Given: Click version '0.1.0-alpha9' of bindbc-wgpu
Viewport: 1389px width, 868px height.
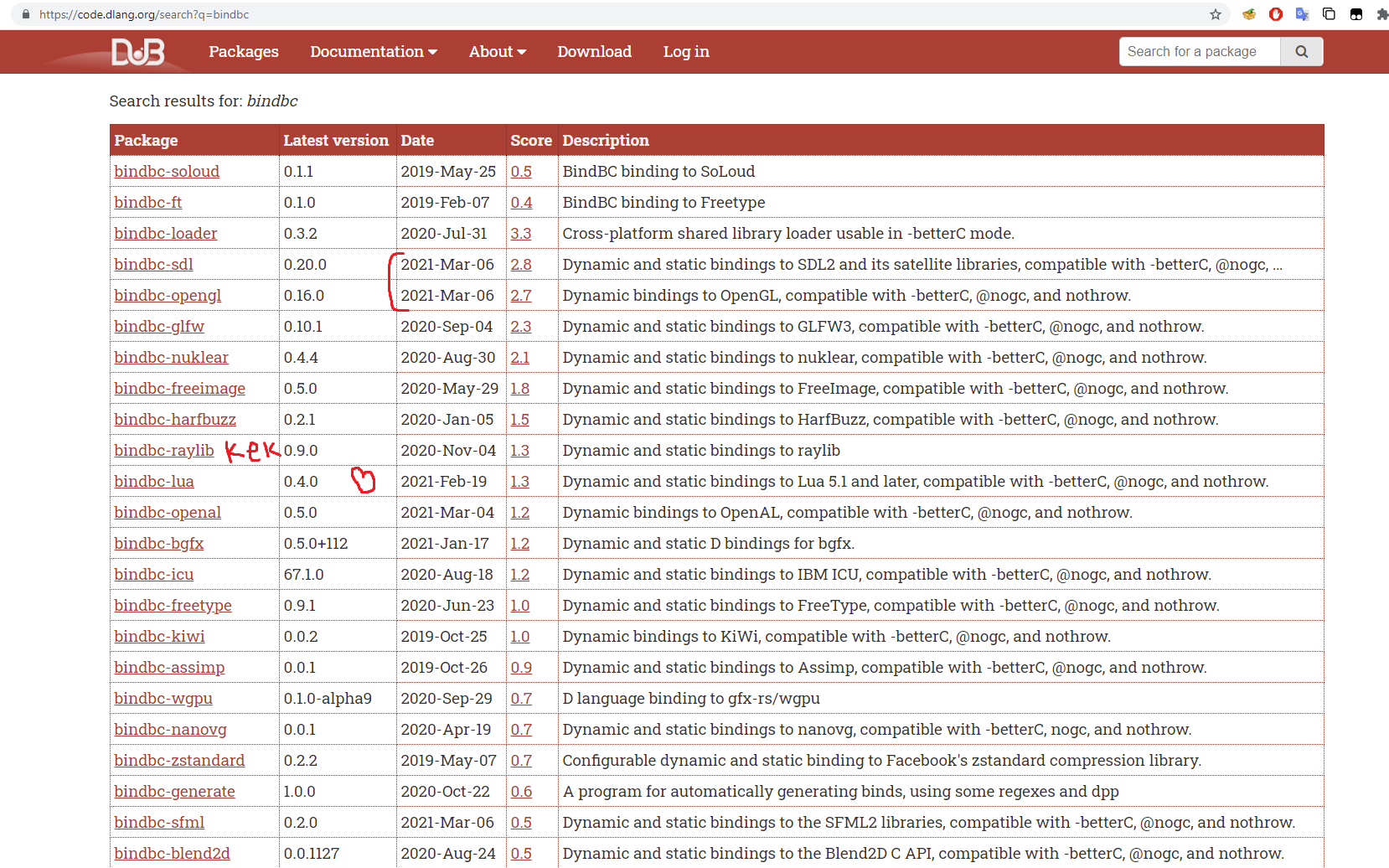Looking at the screenshot, I should tap(328, 699).
